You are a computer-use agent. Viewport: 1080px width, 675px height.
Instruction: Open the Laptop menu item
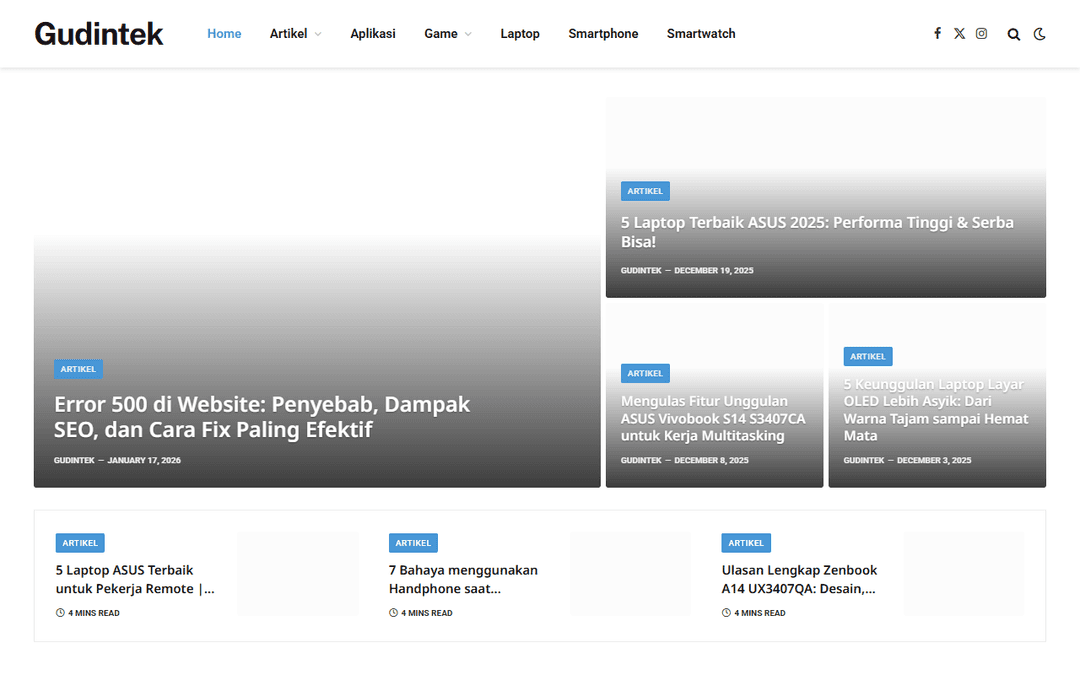pyautogui.click(x=520, y=34)
